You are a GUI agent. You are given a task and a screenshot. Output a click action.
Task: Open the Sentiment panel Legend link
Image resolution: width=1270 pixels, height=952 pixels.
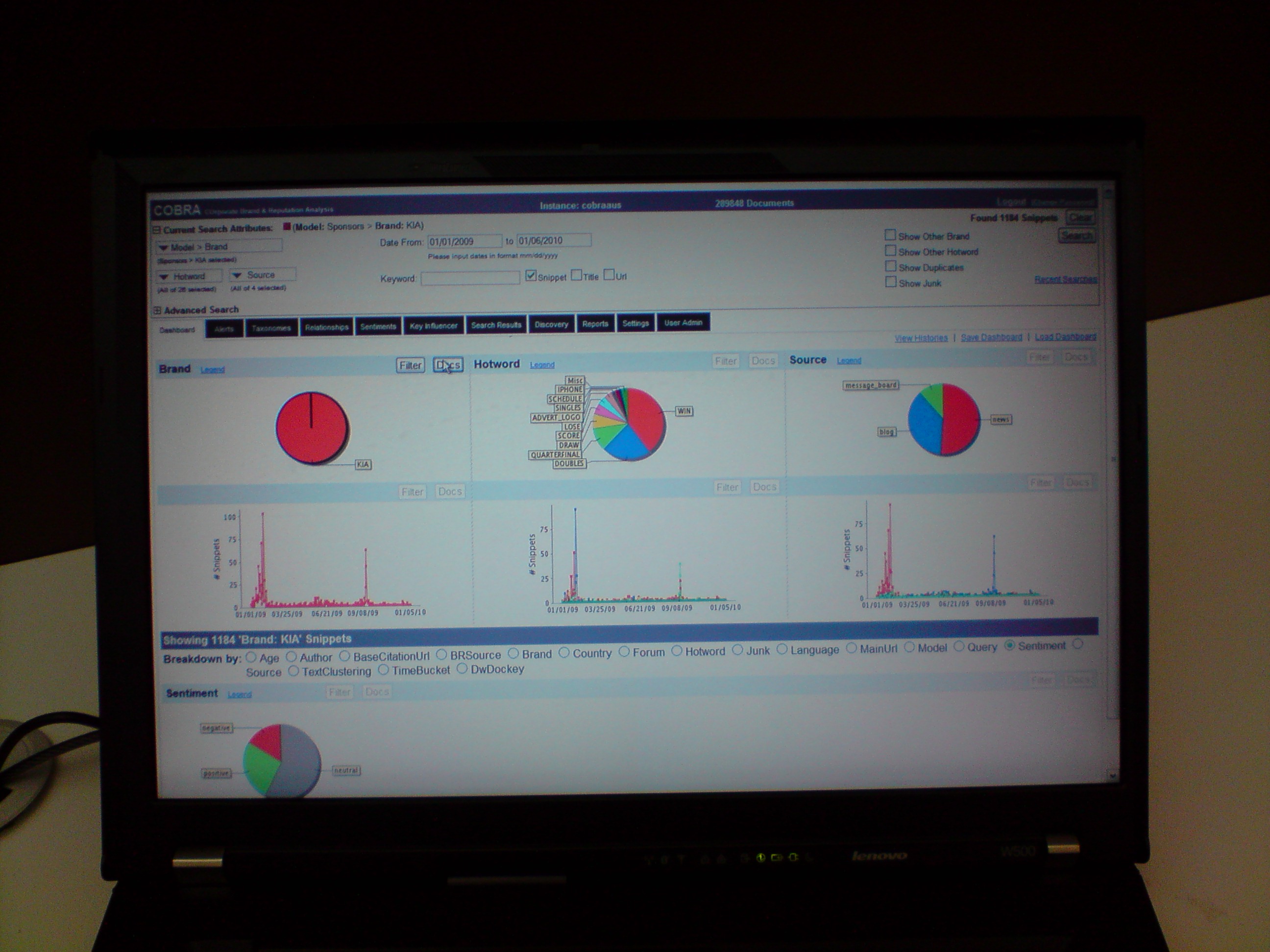coord(240,694)
